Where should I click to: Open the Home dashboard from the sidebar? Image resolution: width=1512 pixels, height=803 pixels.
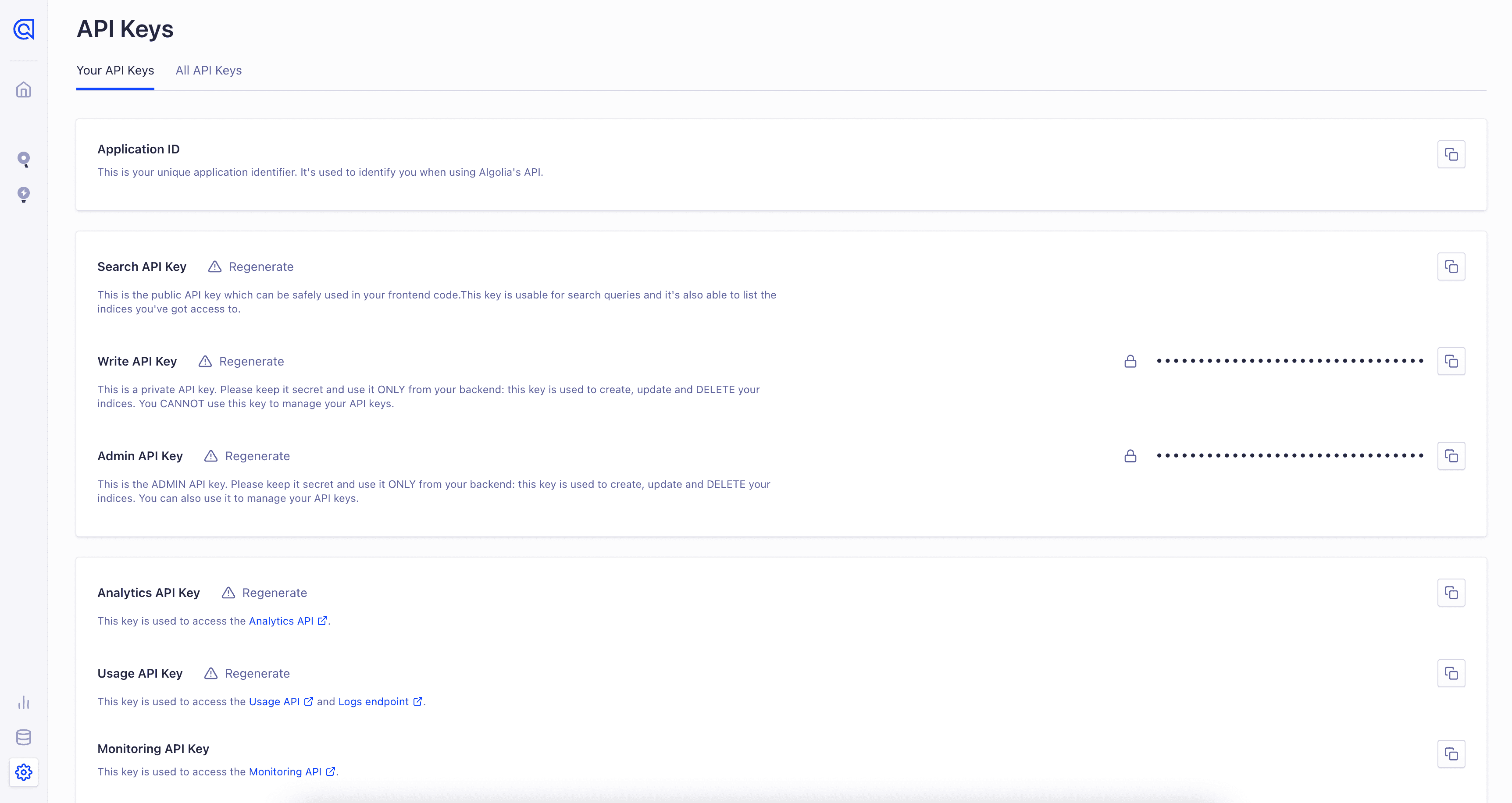[24, 89]
